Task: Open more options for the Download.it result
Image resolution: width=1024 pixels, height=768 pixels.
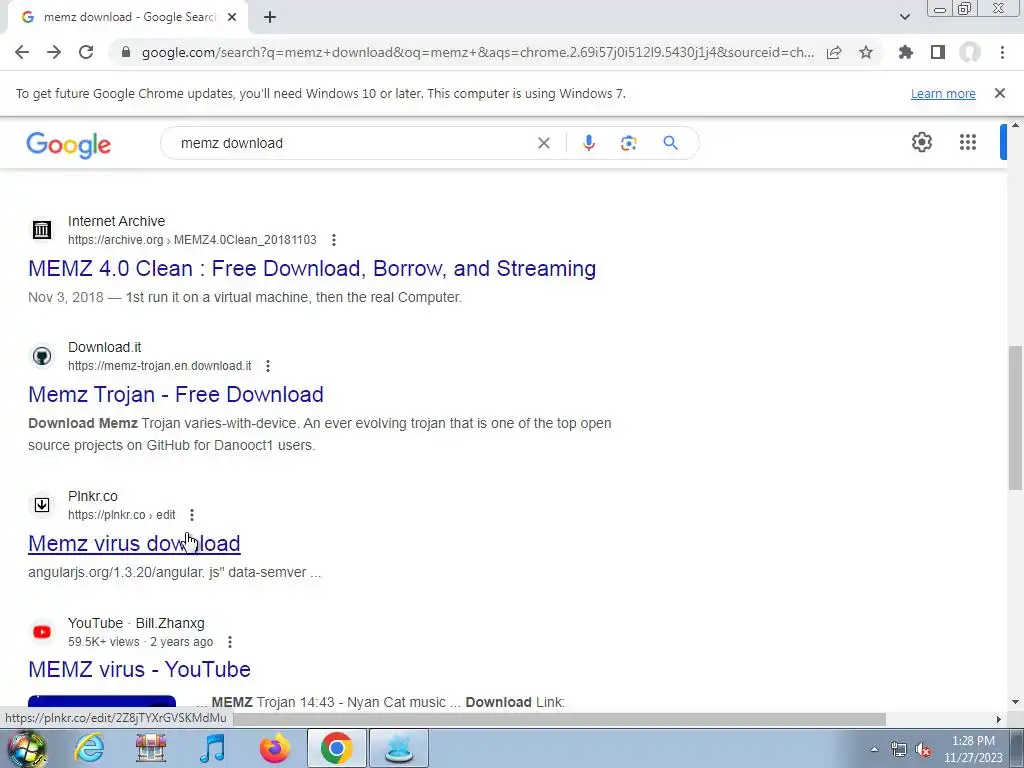Action: pyautogui.click(x=268, y=366)
